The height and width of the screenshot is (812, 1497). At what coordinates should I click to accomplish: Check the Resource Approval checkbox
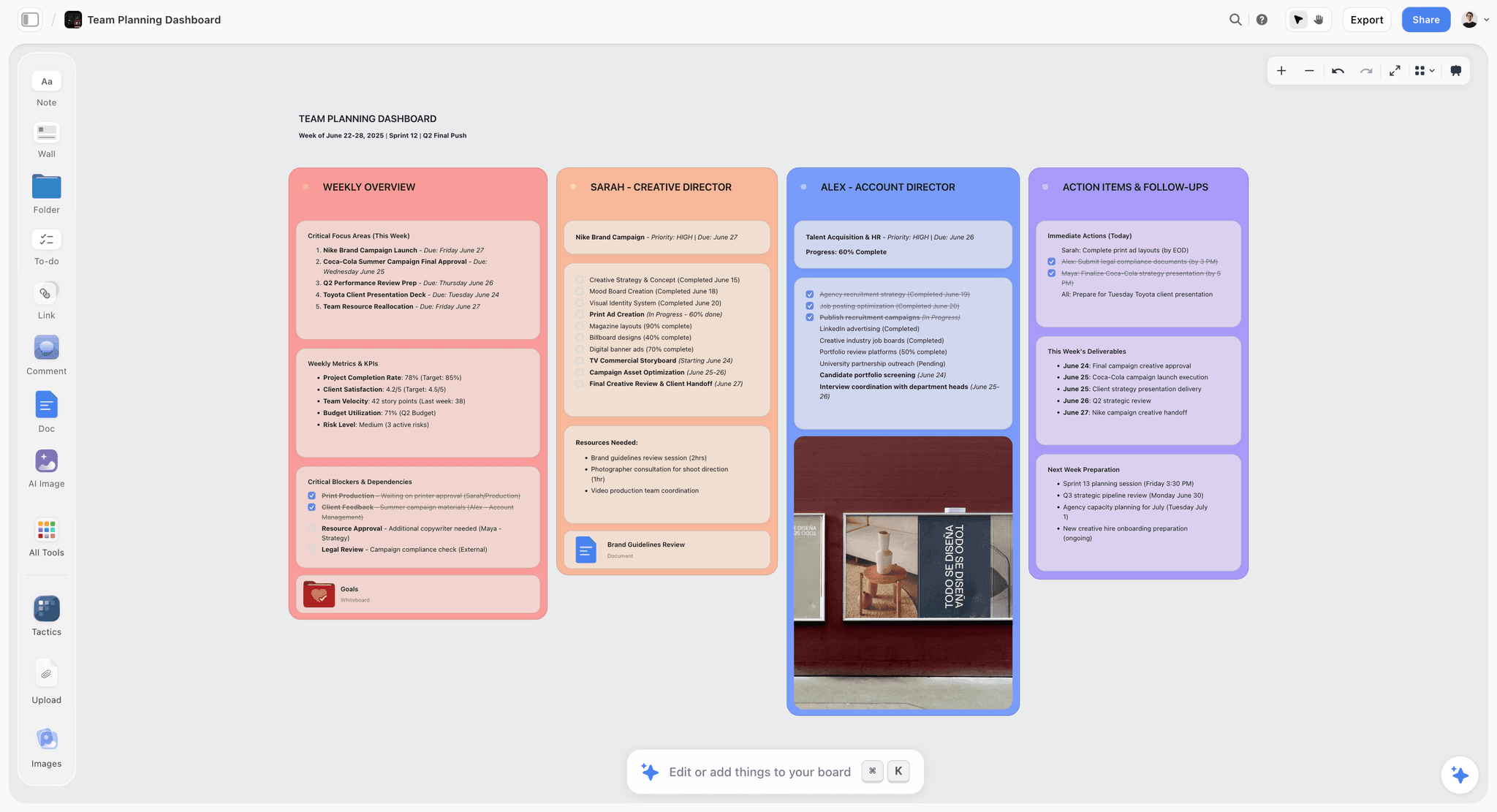click(x=312, y=528)
